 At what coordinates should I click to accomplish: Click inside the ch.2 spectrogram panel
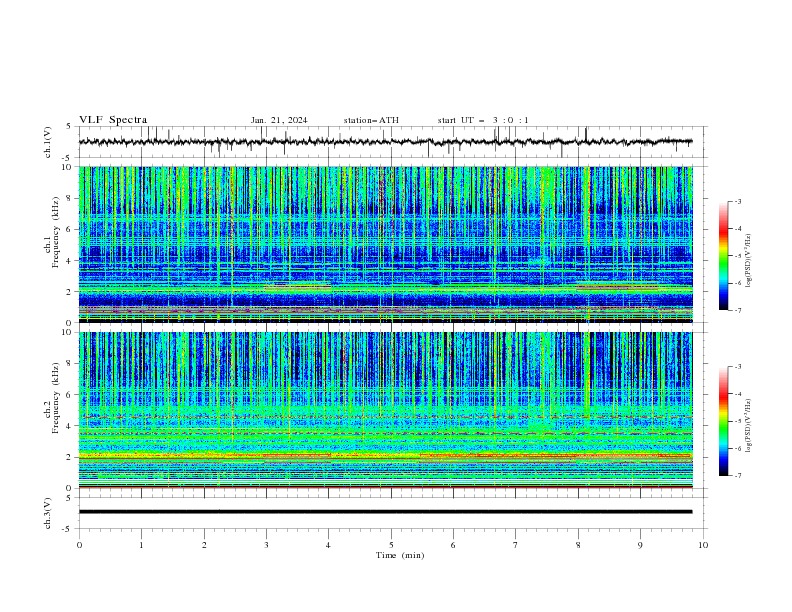pyautogui.click(x=386, y=410)
